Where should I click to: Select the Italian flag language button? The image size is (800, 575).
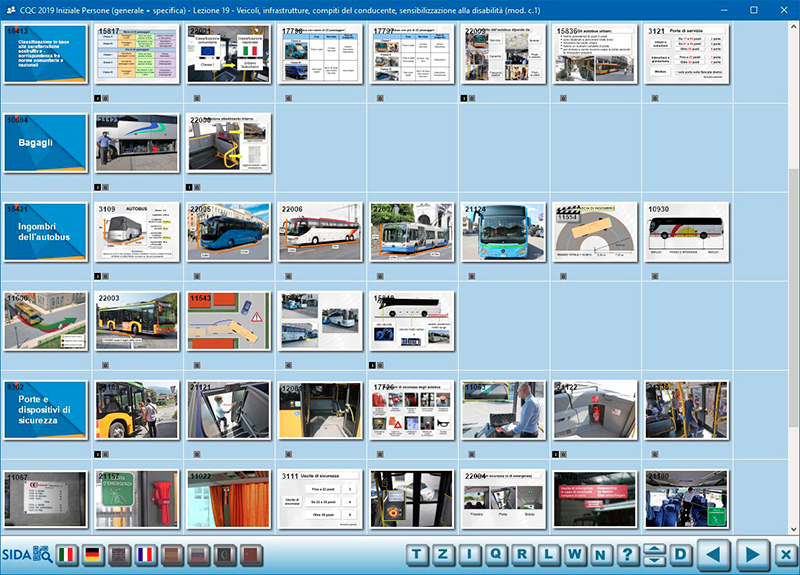pos(68,555)
